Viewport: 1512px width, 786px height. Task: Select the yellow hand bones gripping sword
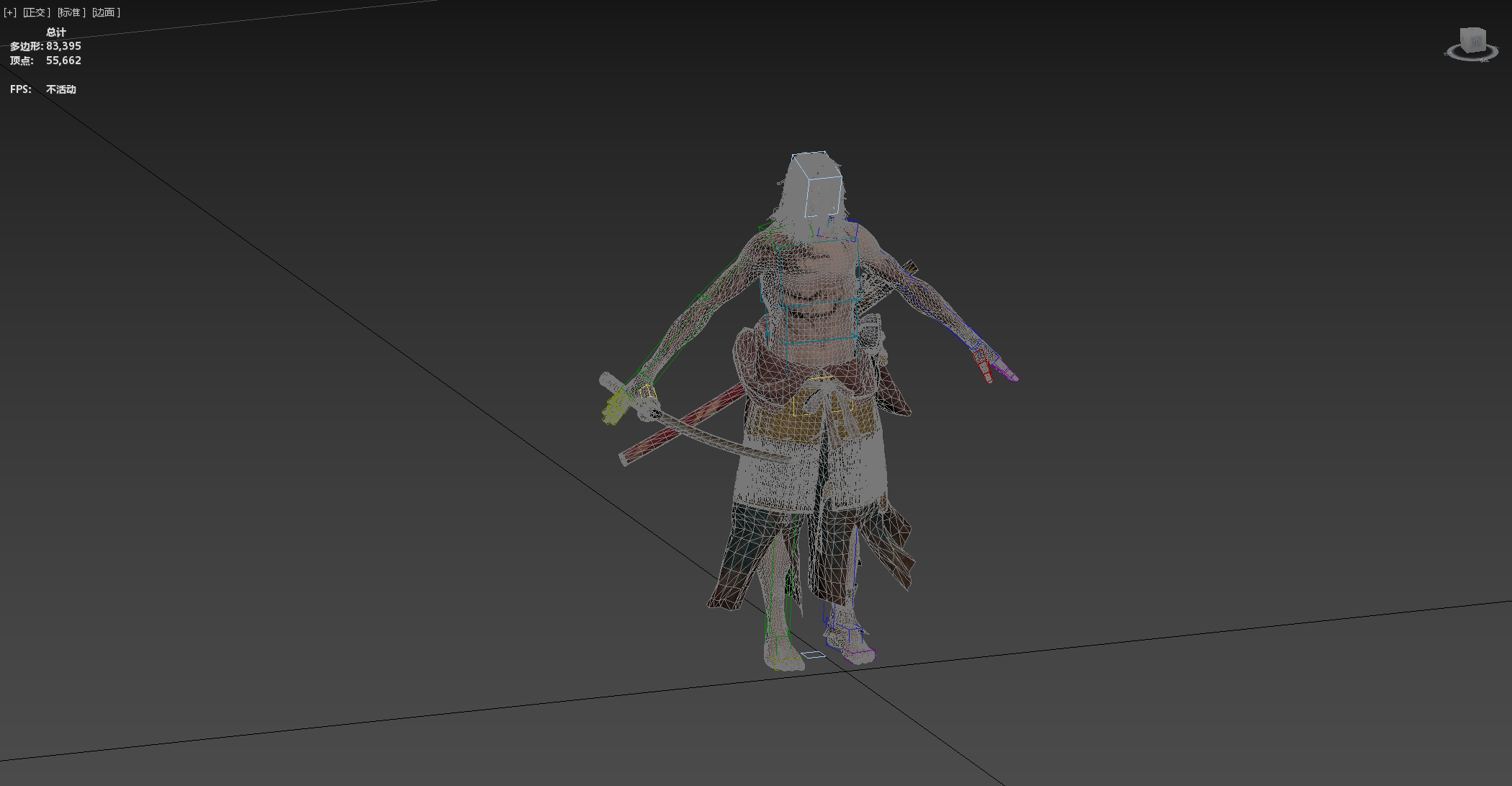[x=616, y=408]
